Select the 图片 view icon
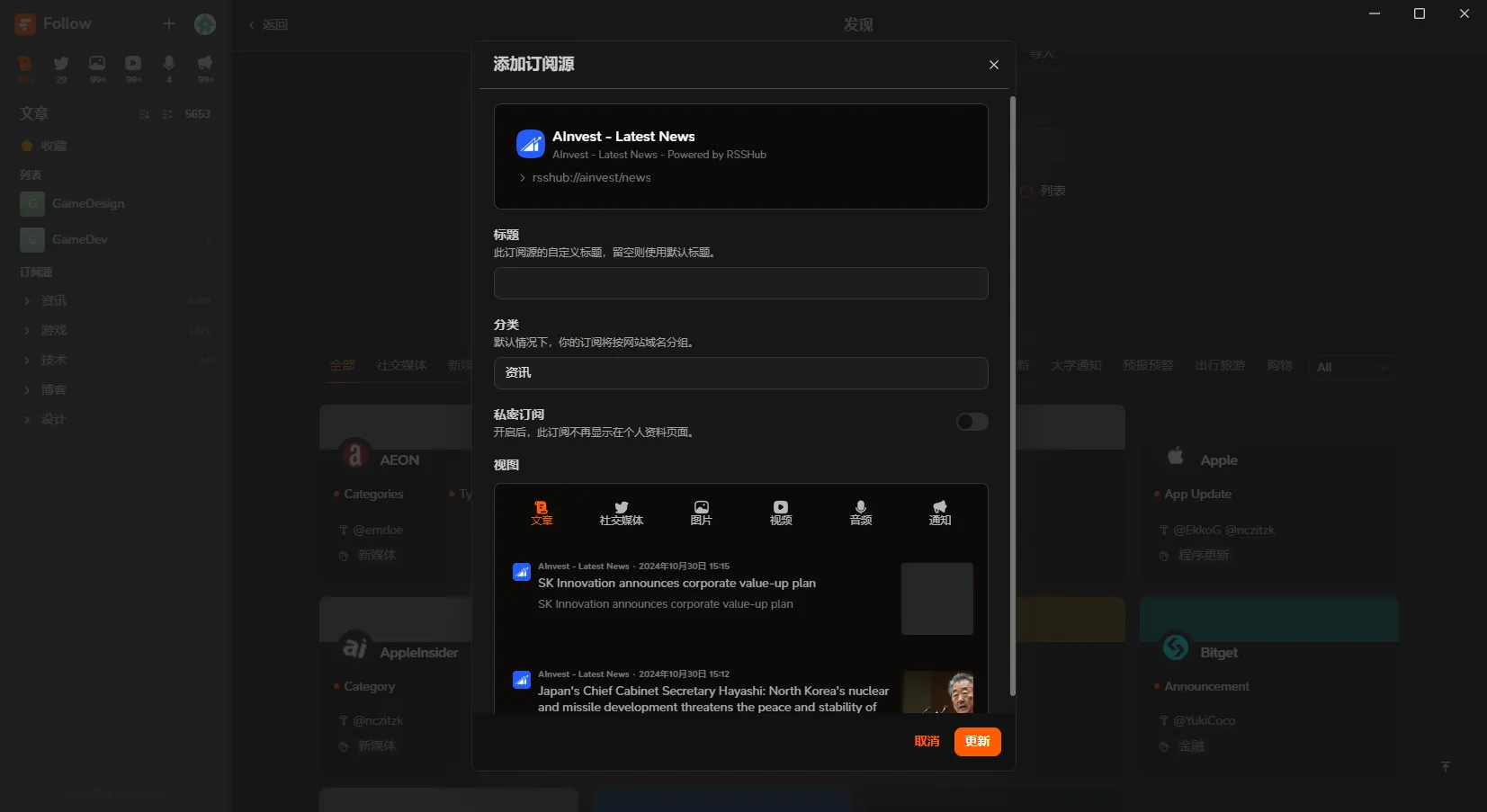Viewport: 1487px width, 812px height. click(701, 513)
